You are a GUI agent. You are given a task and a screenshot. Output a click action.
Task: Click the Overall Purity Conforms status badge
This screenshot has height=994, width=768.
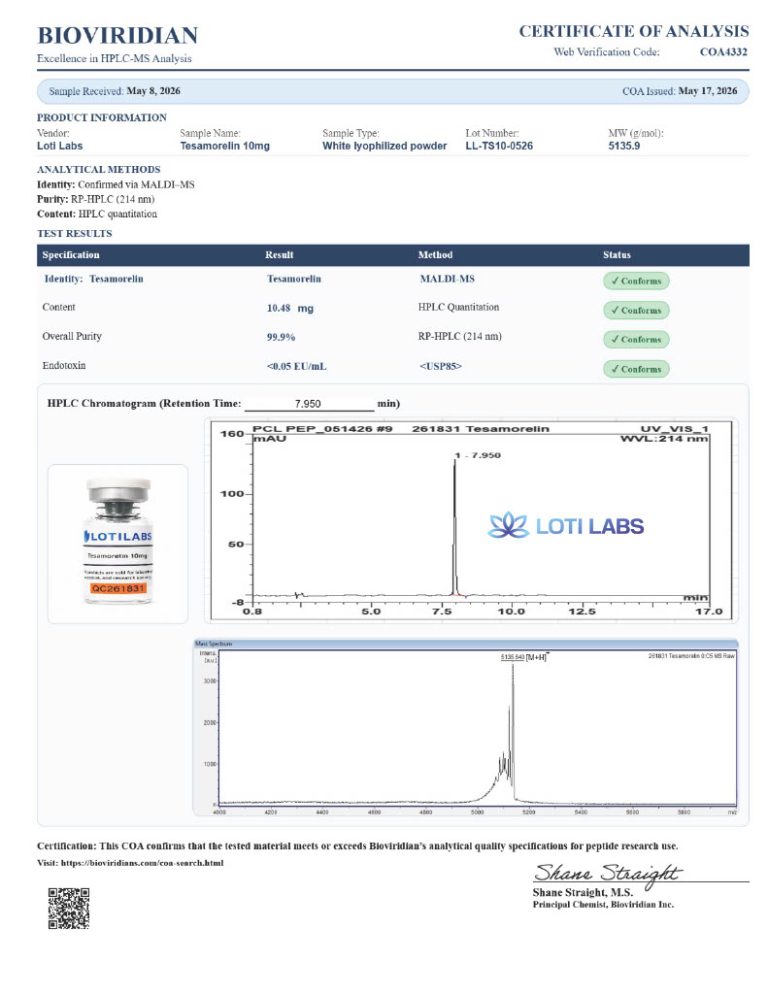pos(636,339)
